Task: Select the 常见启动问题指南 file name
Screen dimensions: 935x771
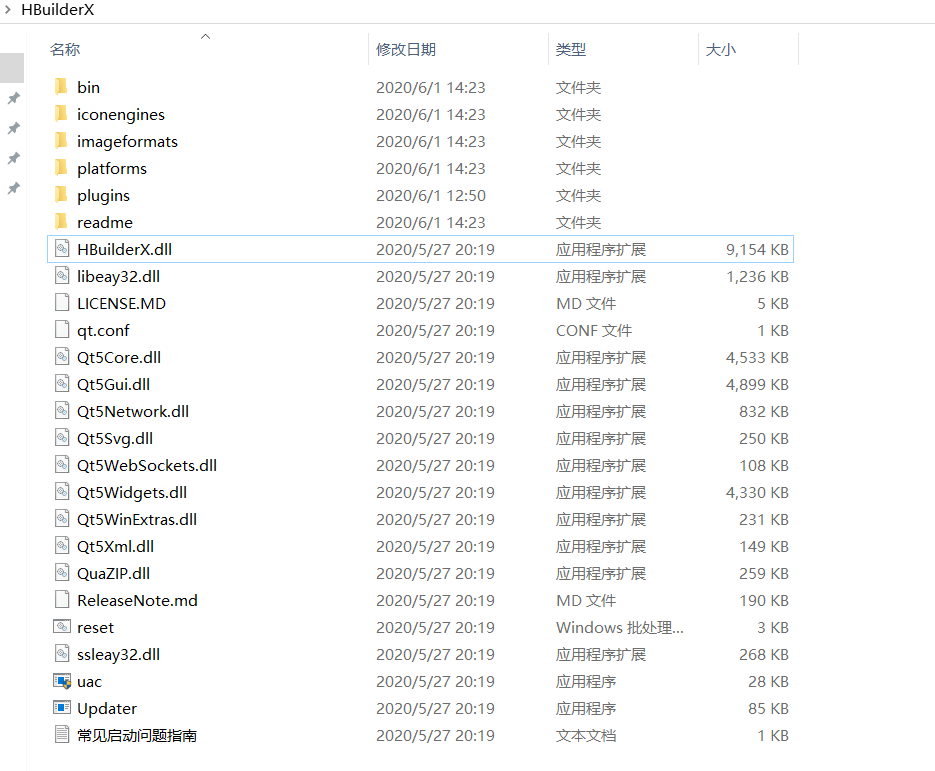Action: 137,735
